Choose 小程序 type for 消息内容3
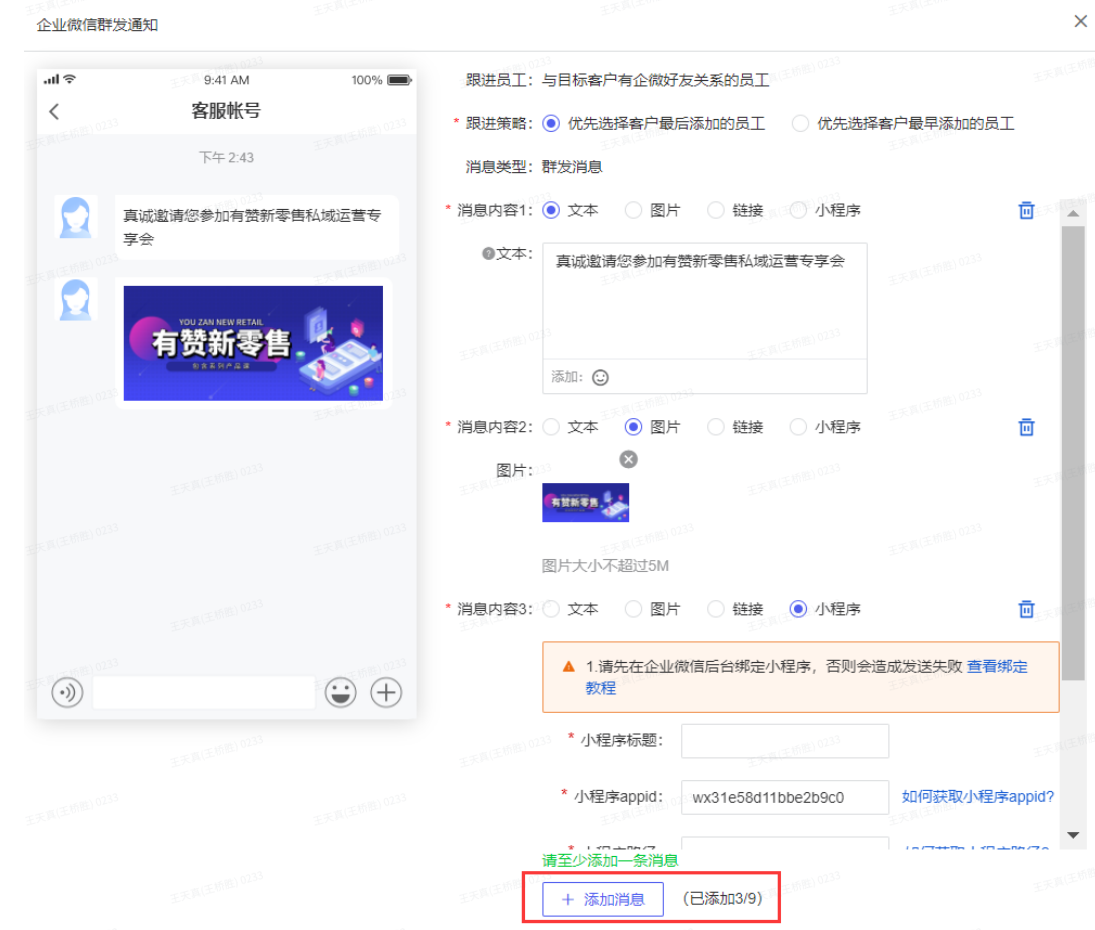Viewport: 1095px width, 930px height. click(x=798, y=609)
